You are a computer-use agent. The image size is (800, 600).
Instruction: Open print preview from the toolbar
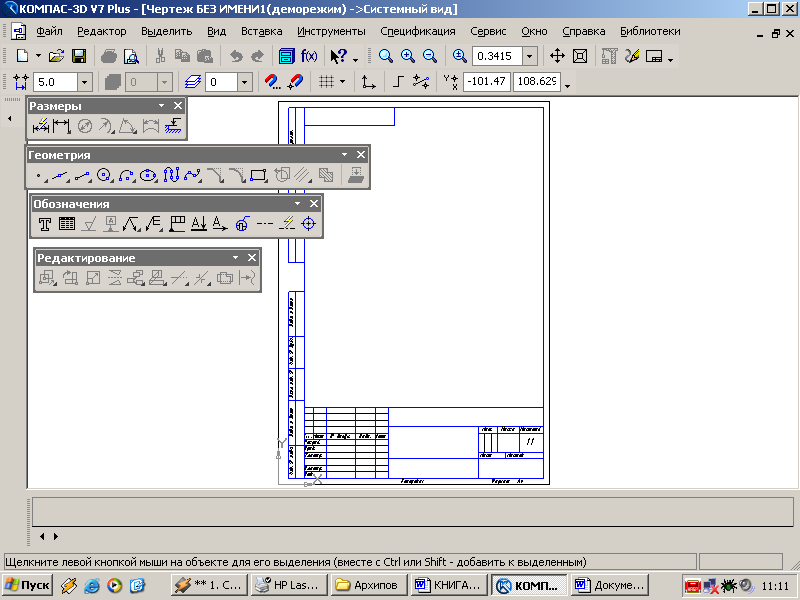coord(131,56)
